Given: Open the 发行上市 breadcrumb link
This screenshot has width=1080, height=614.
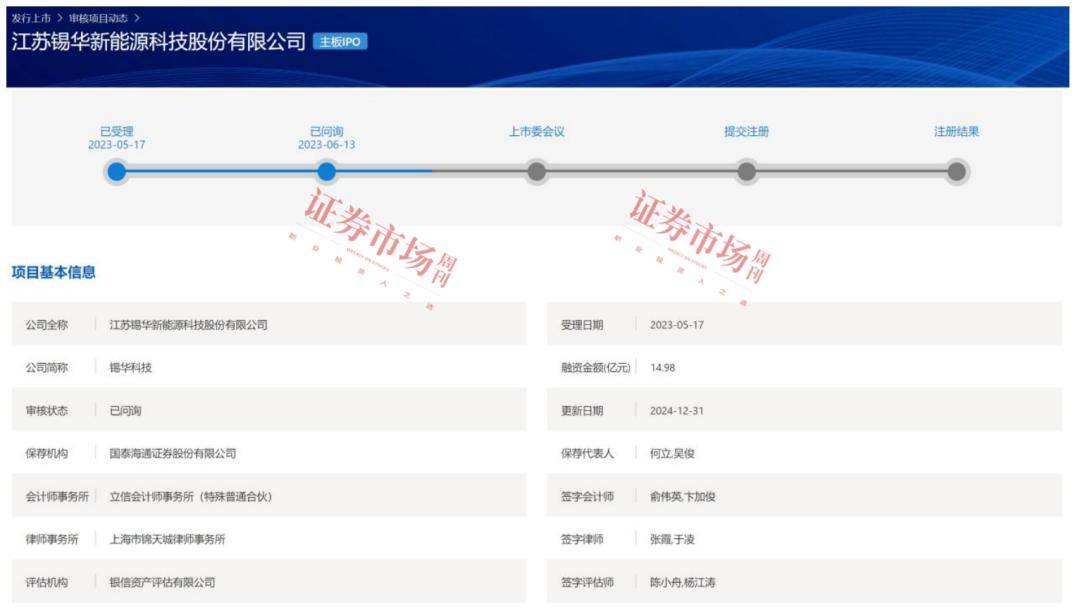Looking at the screenshot, I should pyautogui.click(x=31, y=18).
